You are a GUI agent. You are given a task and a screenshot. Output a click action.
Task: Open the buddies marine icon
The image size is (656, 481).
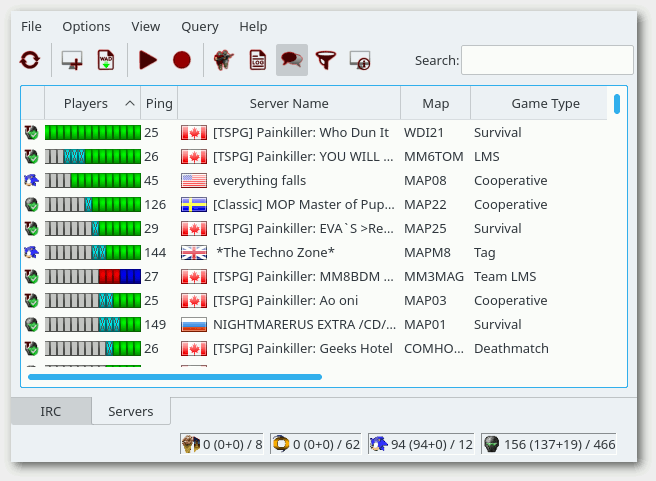[224, 60]
